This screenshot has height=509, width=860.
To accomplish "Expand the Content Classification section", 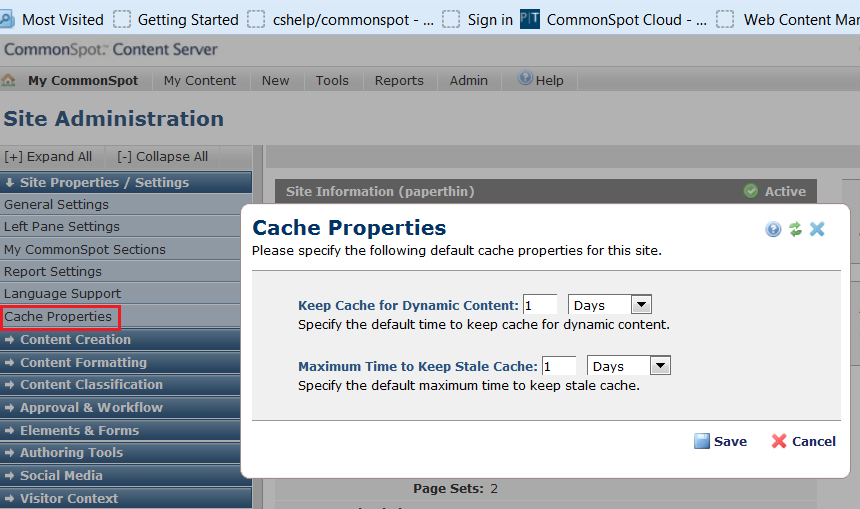I will 120,384.
